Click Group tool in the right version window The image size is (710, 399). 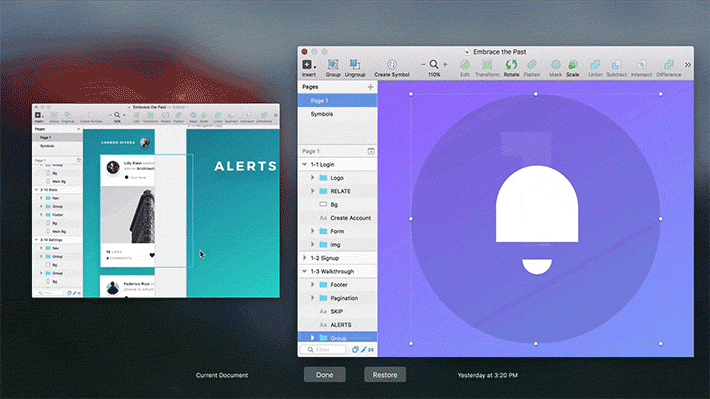click(333, 68)
